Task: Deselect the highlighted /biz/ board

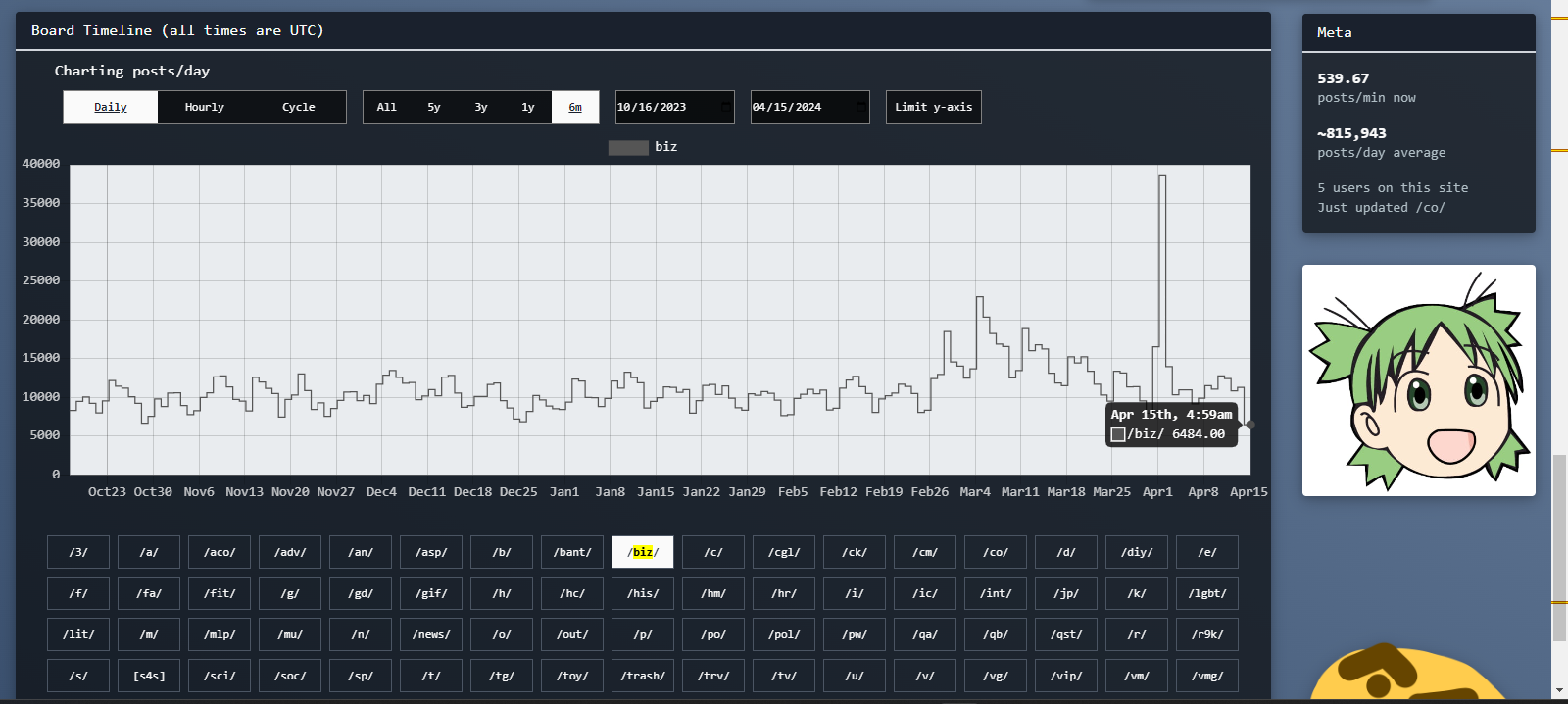Action: coord(643,552)
